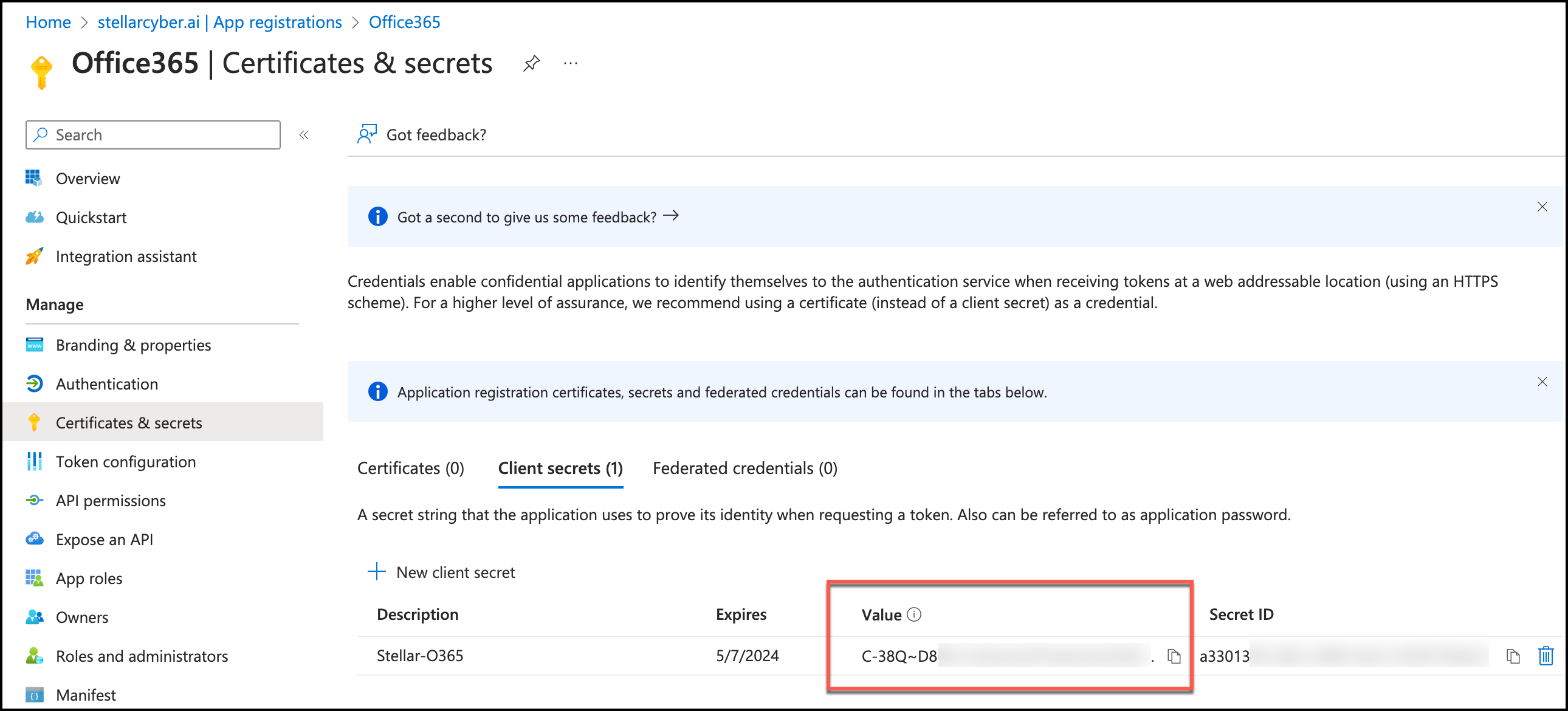This screenshot has height=711, width=1568.
Task: Copy the client secret value
Action: click(x=1174, y=656)
